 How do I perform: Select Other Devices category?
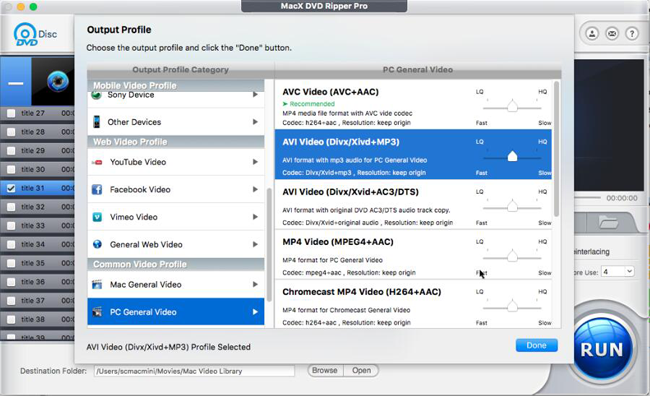[176, 122]
